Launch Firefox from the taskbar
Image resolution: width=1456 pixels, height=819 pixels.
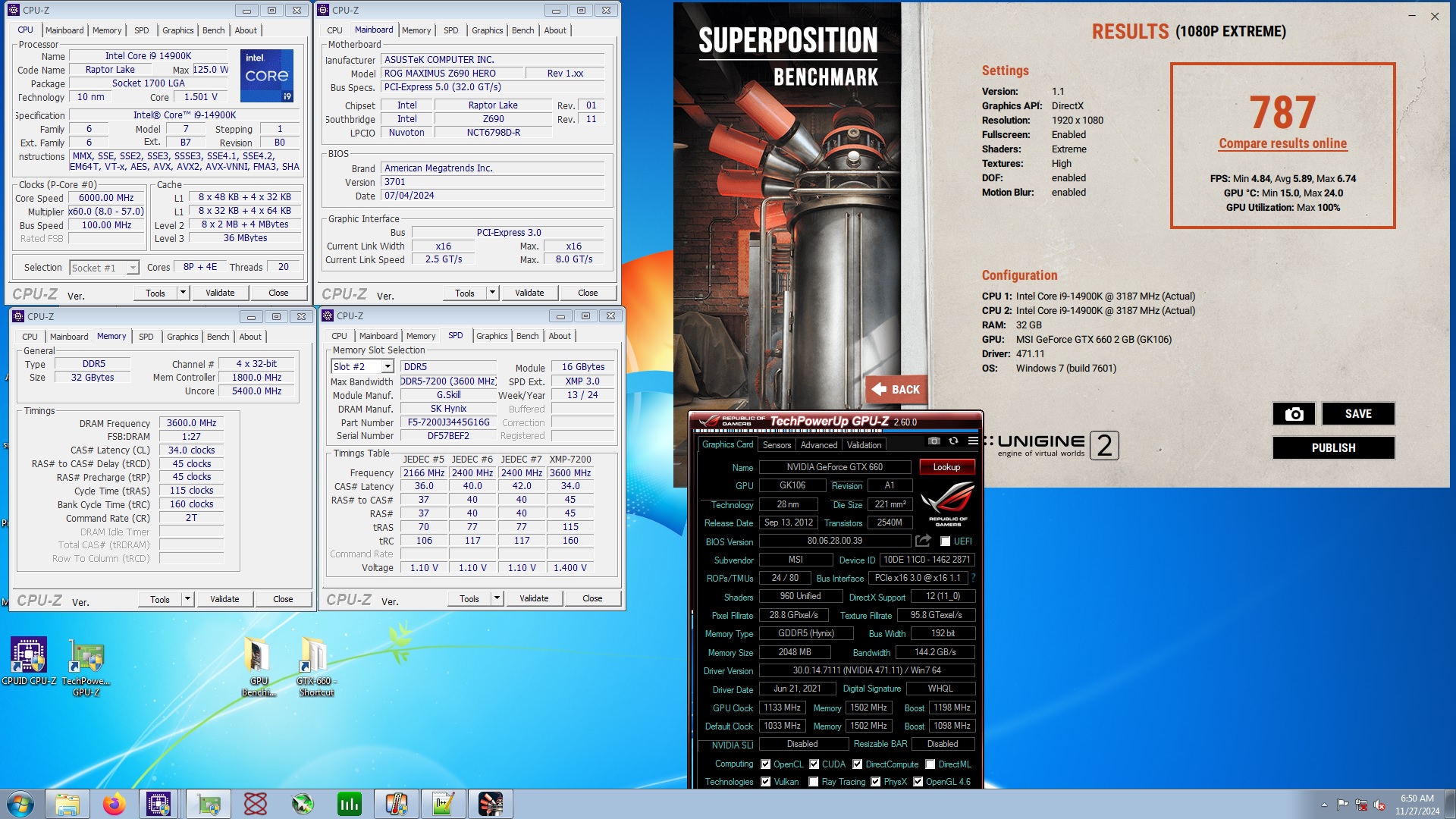click(x=115, y=804)
